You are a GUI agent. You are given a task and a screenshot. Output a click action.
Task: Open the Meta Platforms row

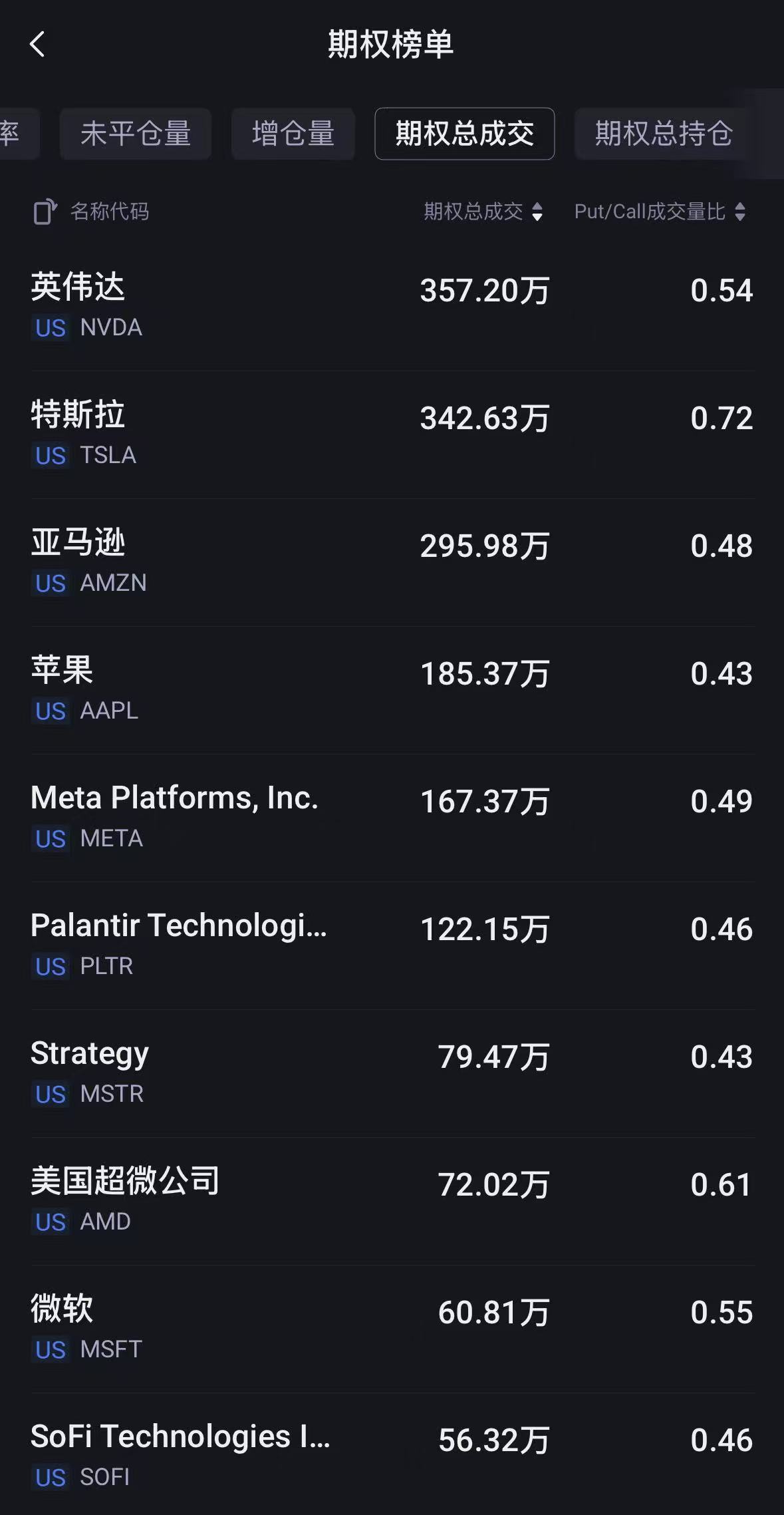click(x=392, y=817)
